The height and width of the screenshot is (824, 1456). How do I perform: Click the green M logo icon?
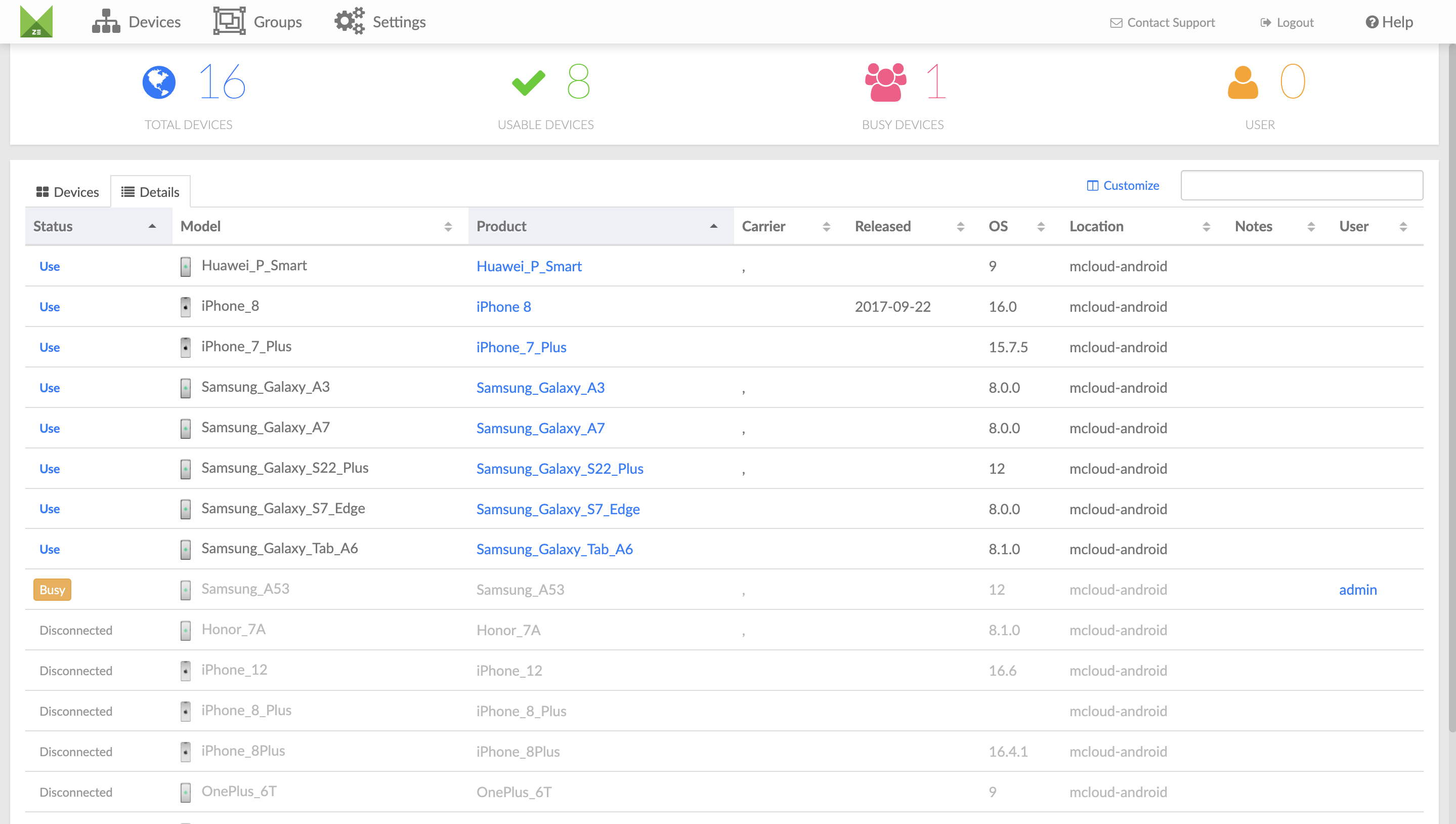tap(36, 21)
